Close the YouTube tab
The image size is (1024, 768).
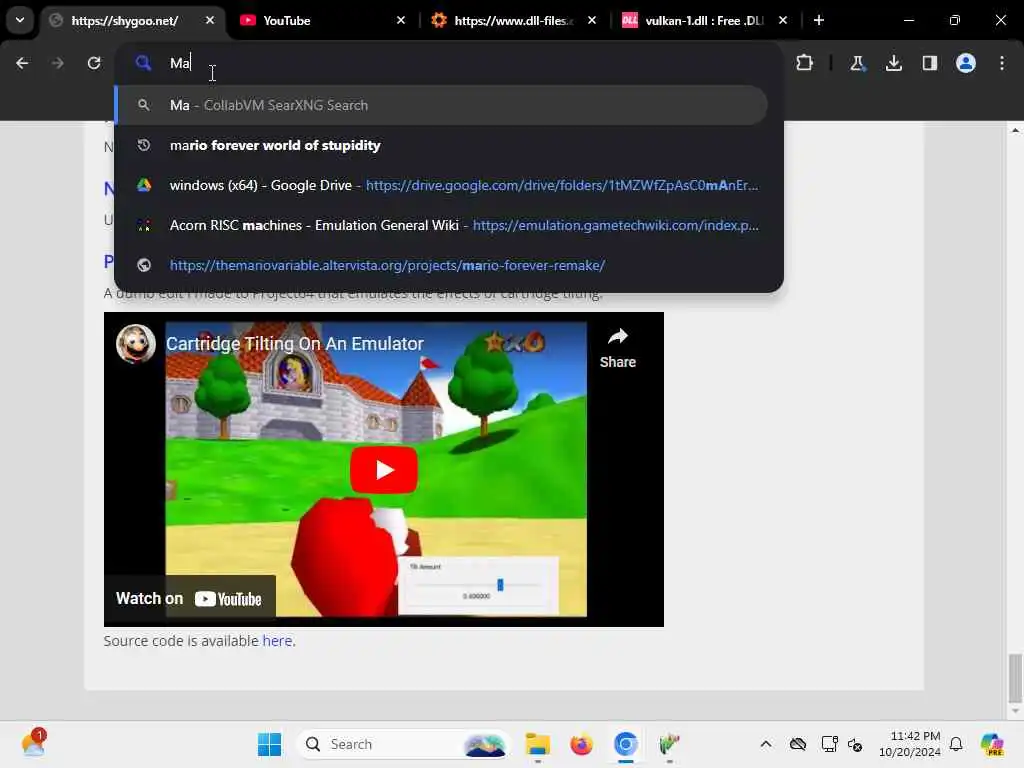click(x=401, y=20)
